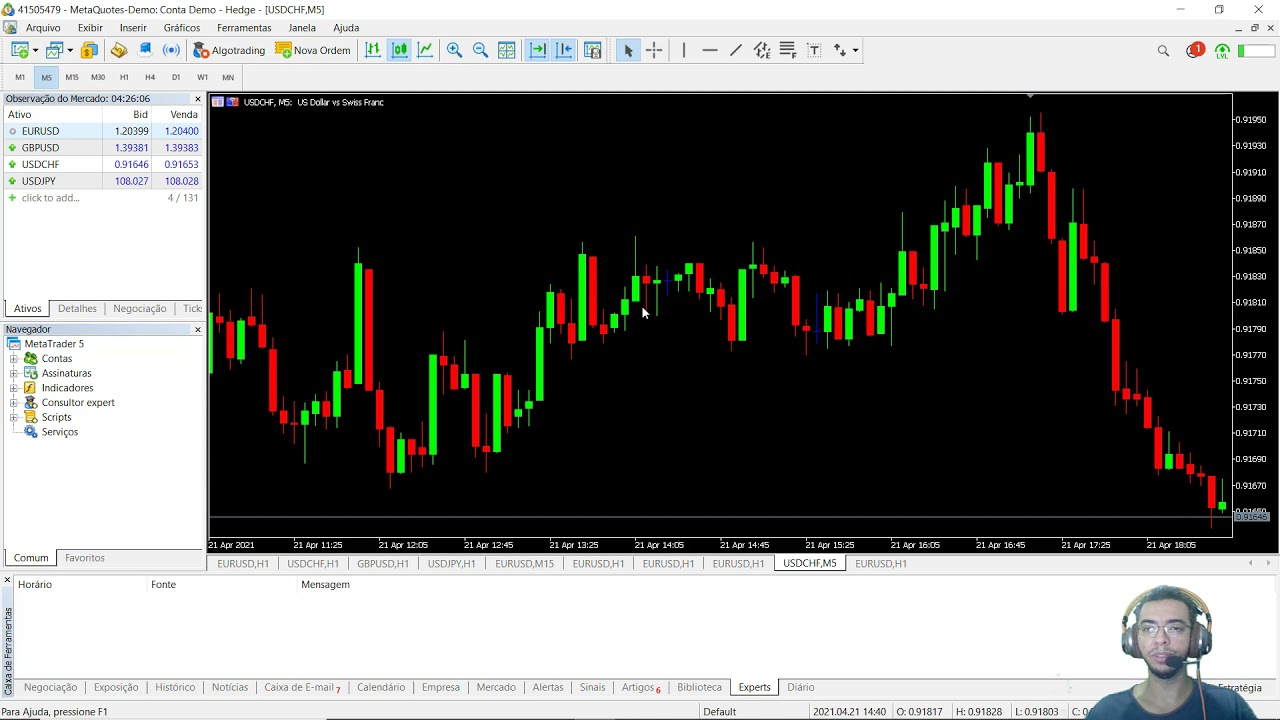This screenshot has width=1280, height=720.
Task: Open the Calendário tab in toolbox
Action: (381, 688)
